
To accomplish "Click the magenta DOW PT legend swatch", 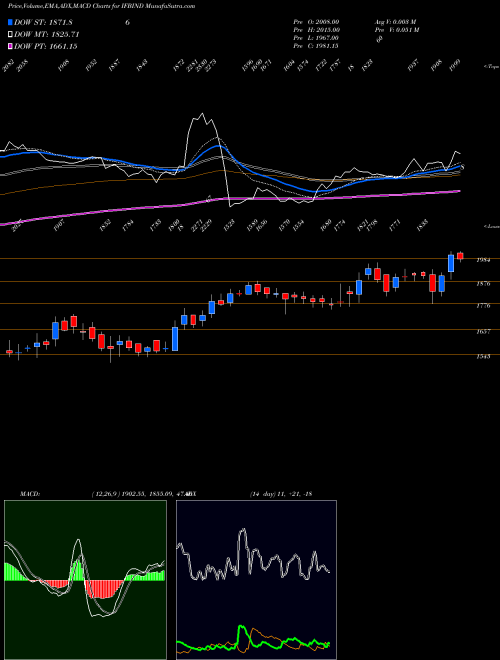I will tap(10, 46).
